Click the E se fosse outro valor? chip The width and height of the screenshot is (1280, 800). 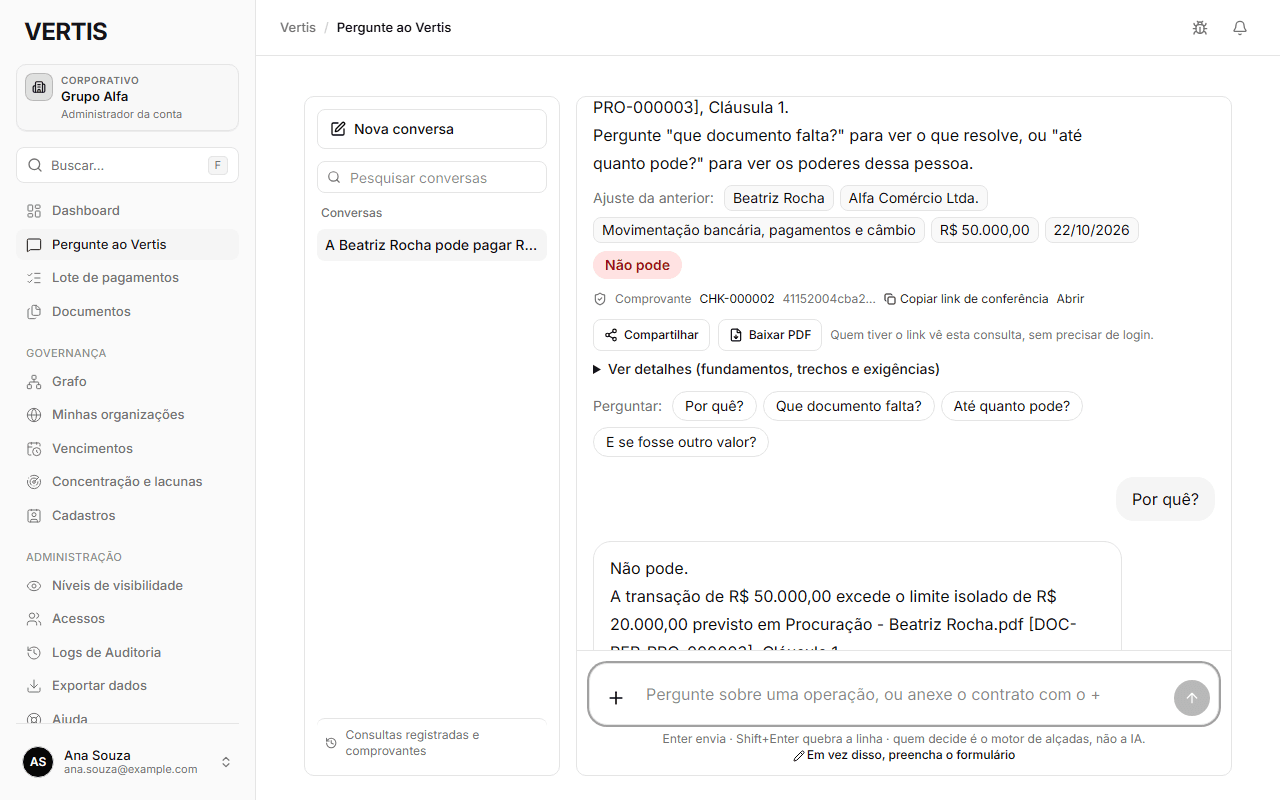coord(681,442)
